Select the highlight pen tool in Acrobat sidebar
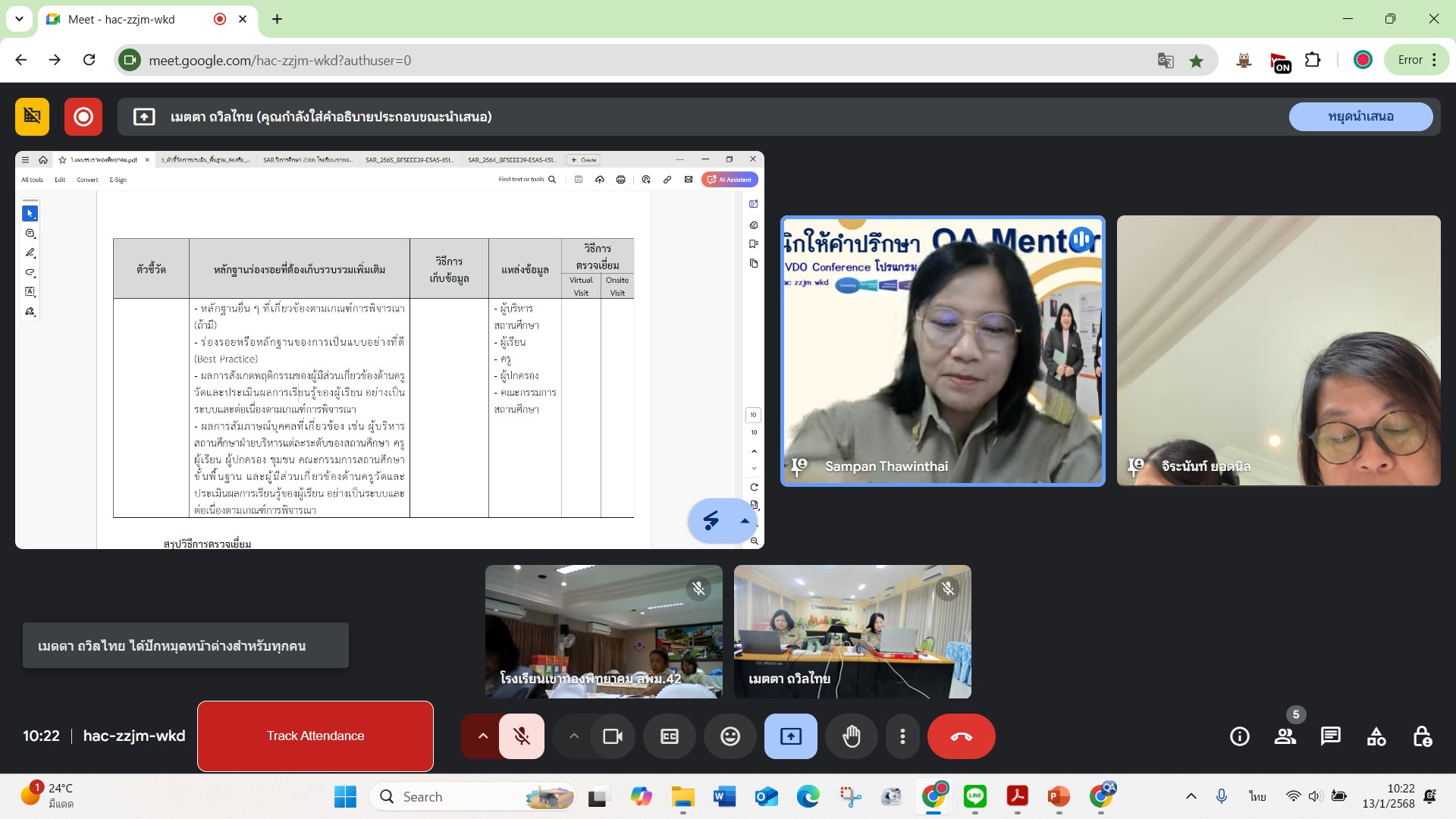 [x=30, y=253]
